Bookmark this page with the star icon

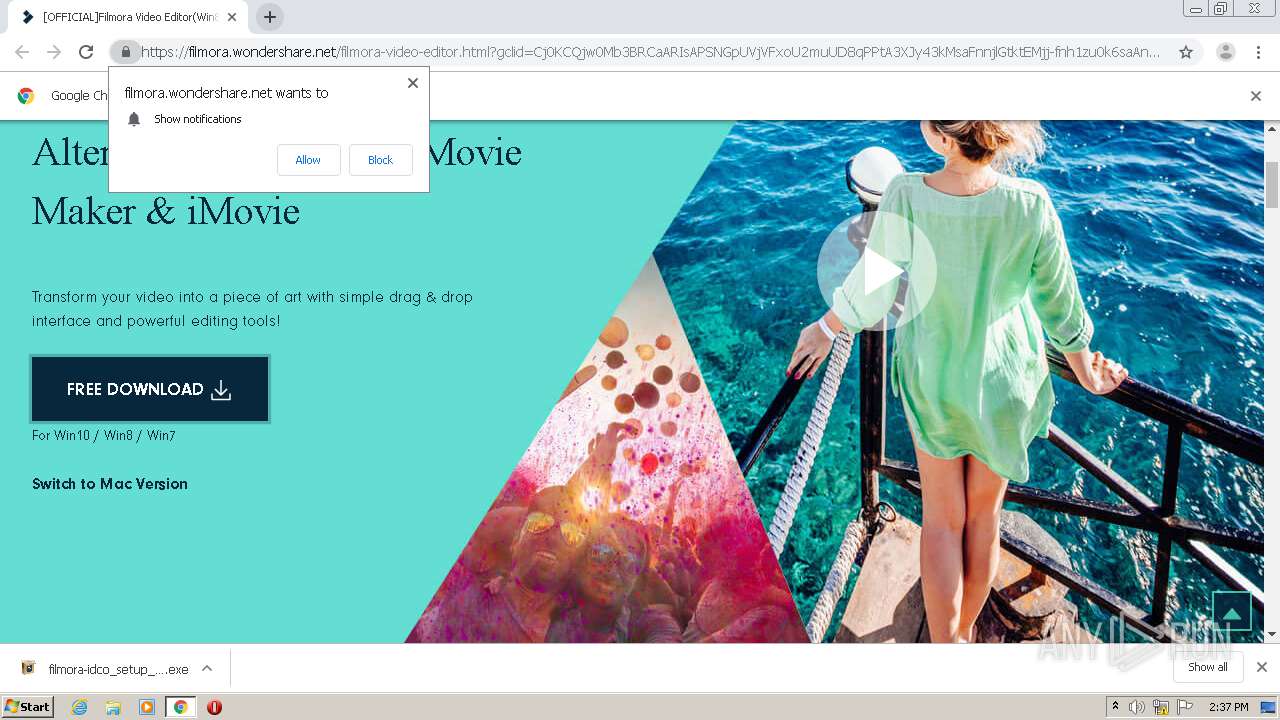1186,52
